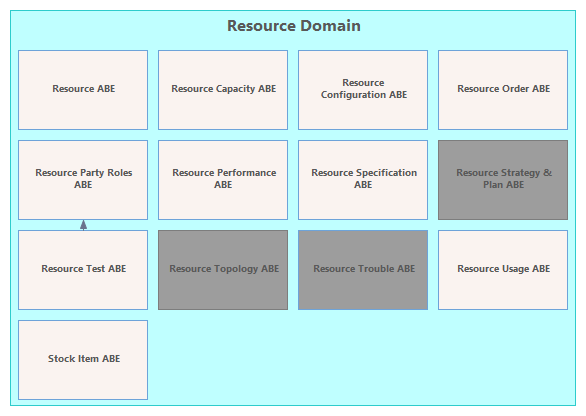Screen dimensions: 586x416
Task: Click the Resource Configuration ABE element
Action: pos(363,90)
